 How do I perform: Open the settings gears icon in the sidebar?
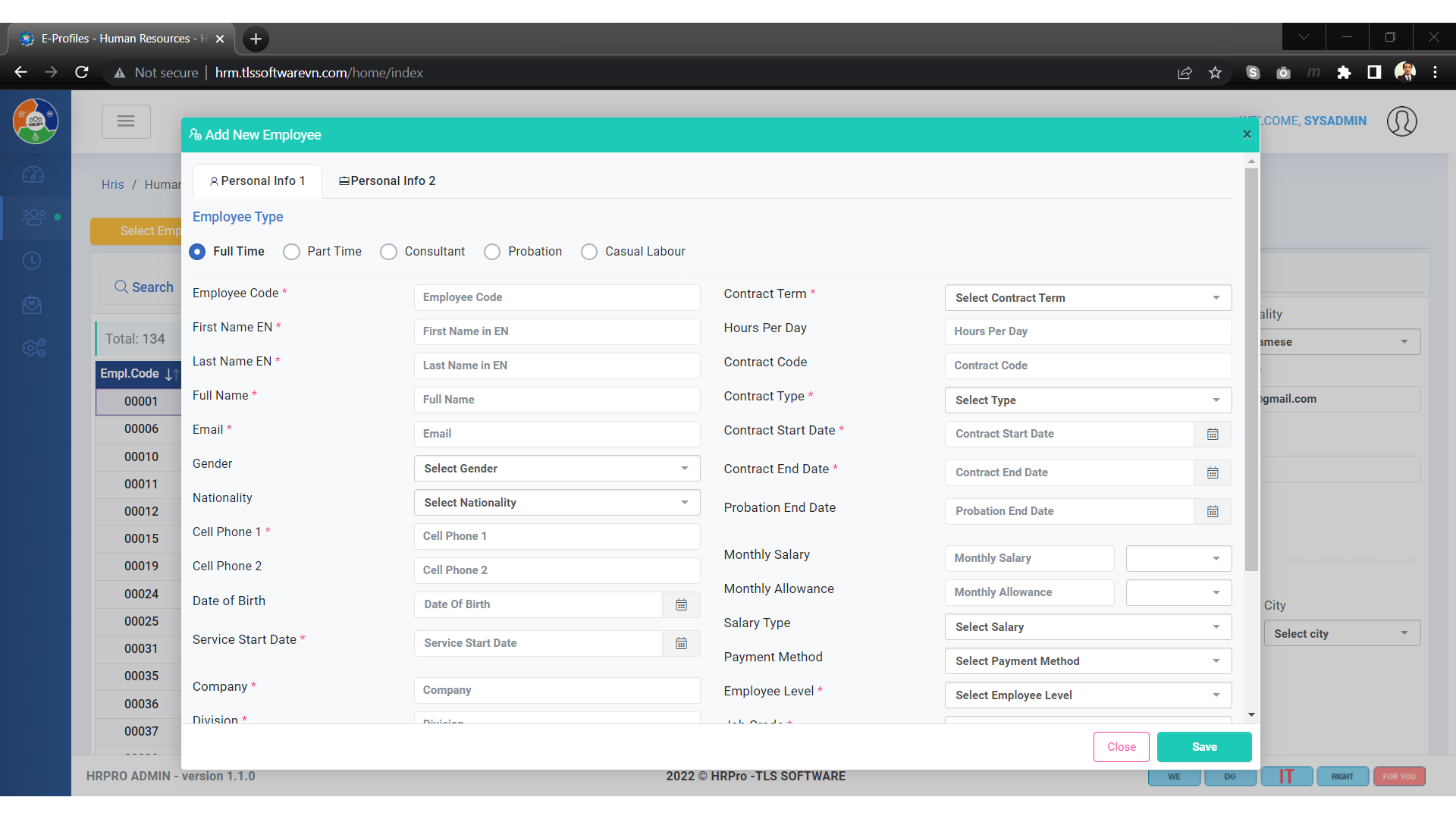[33, 348]
